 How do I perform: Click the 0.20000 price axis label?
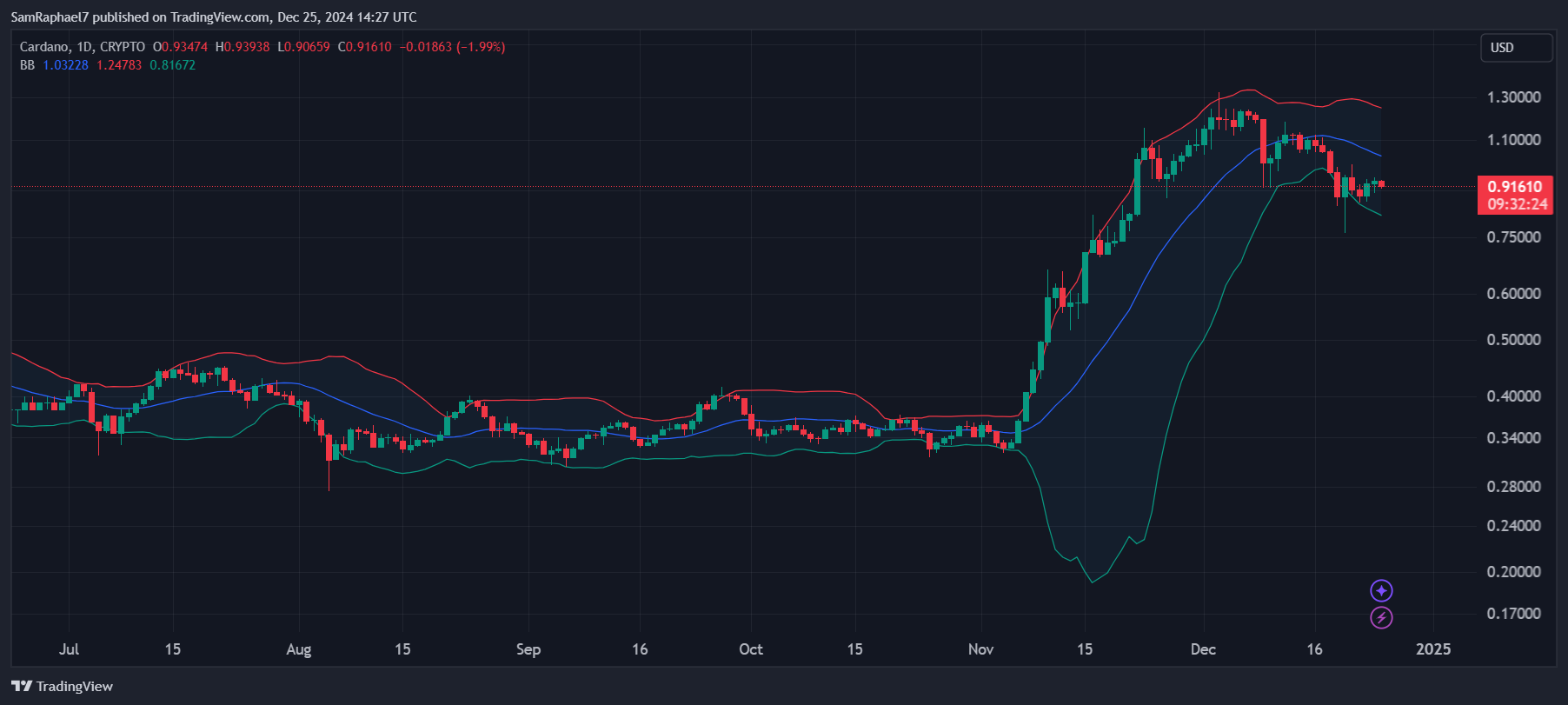pyautogui.click(x=1513, y=572)
